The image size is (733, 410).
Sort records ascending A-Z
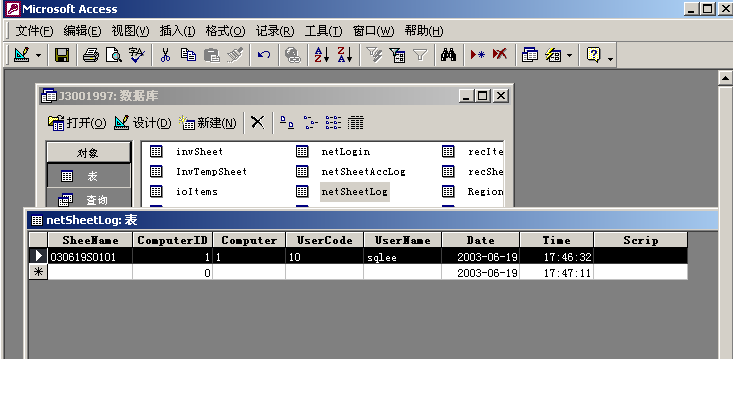(321, 56)
